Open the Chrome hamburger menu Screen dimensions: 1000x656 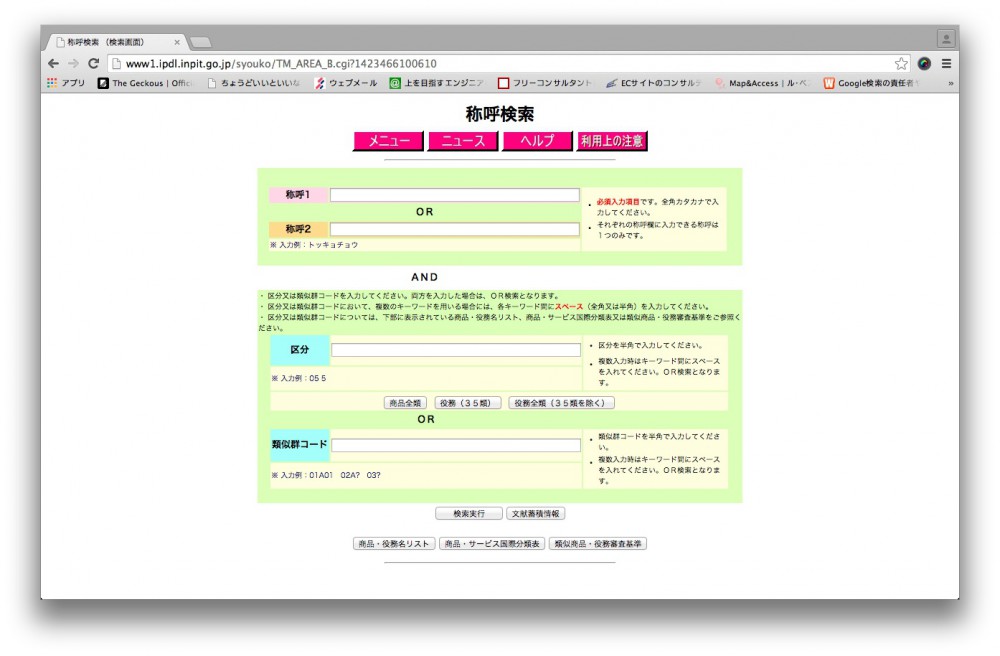[x=946, y=63]
